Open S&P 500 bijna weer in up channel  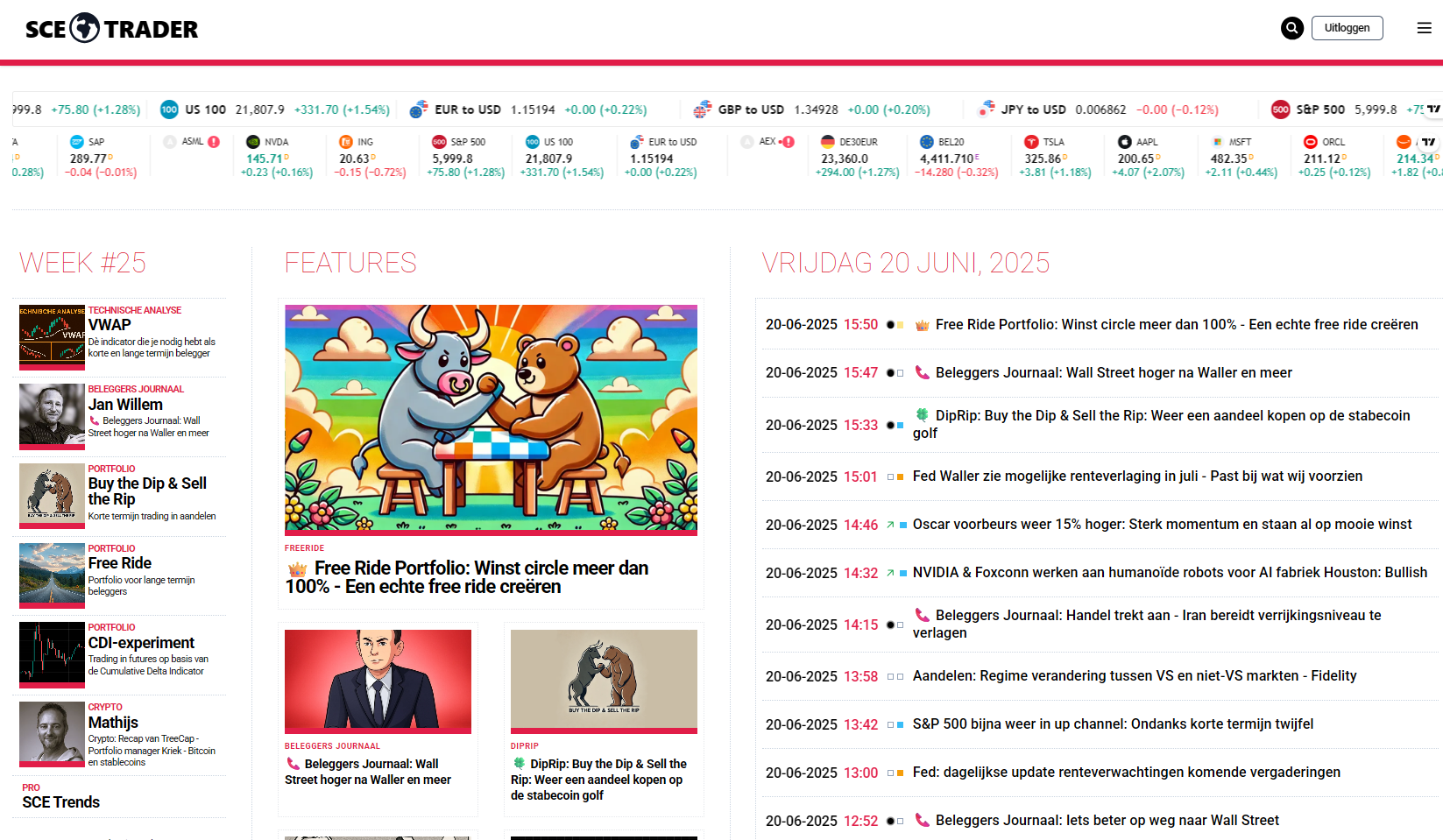click(1113, 724)
